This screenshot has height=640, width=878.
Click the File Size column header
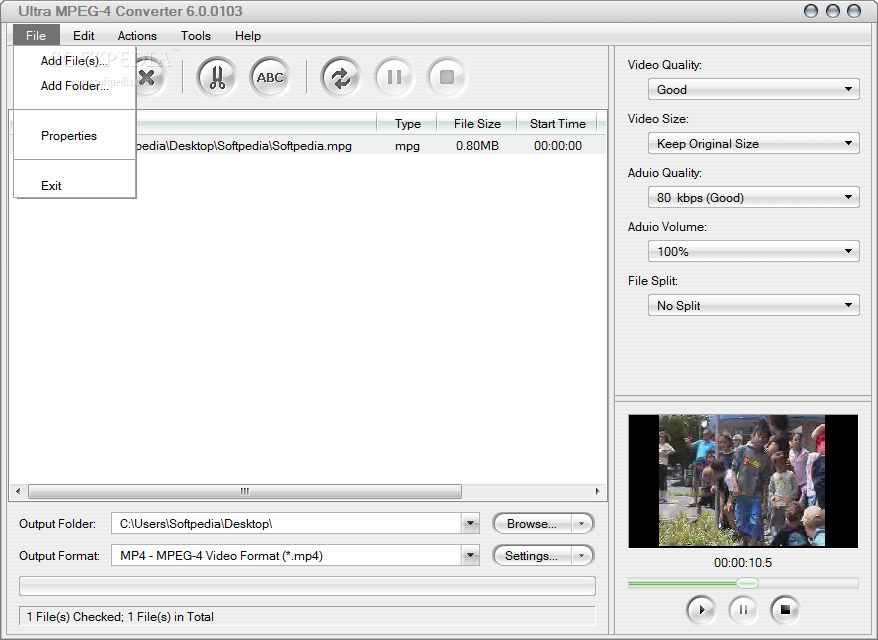tap(477, 124)
